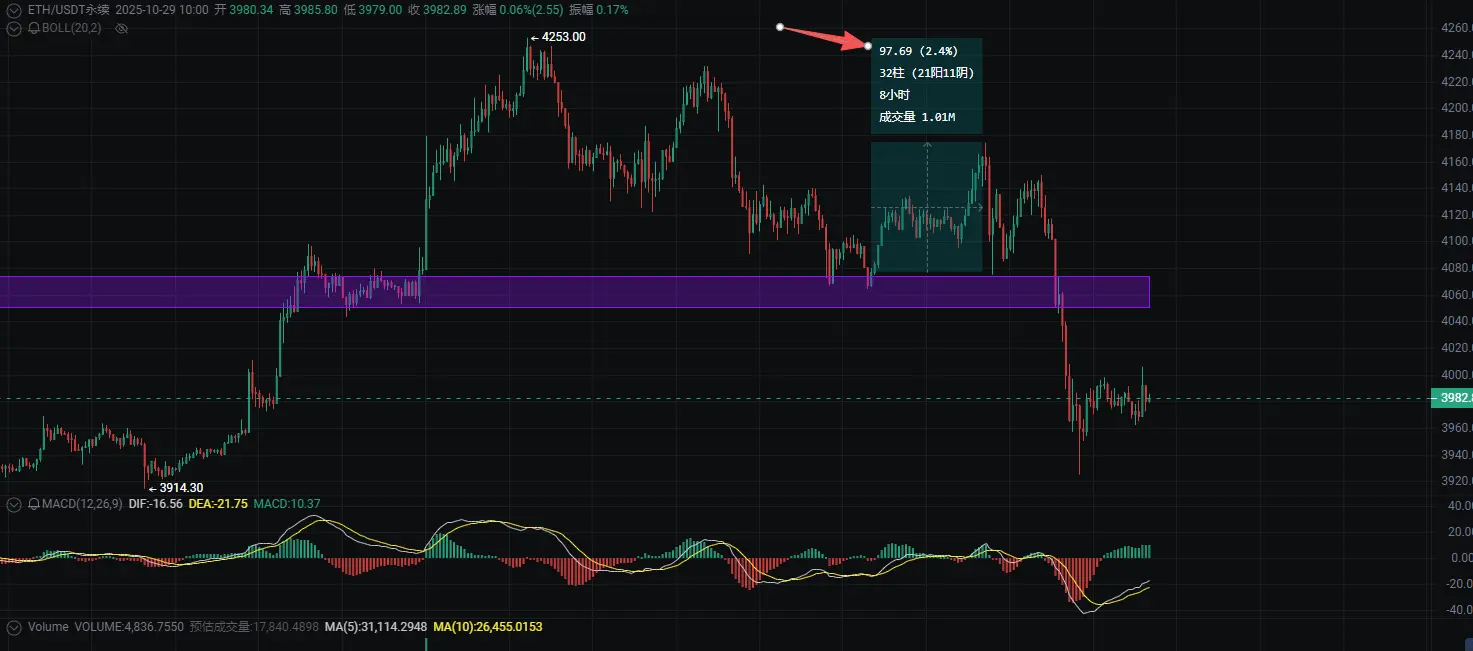1473x651 pixels.
Task: Click the 3920.00 label on price axis
Action: [1456, 481]
